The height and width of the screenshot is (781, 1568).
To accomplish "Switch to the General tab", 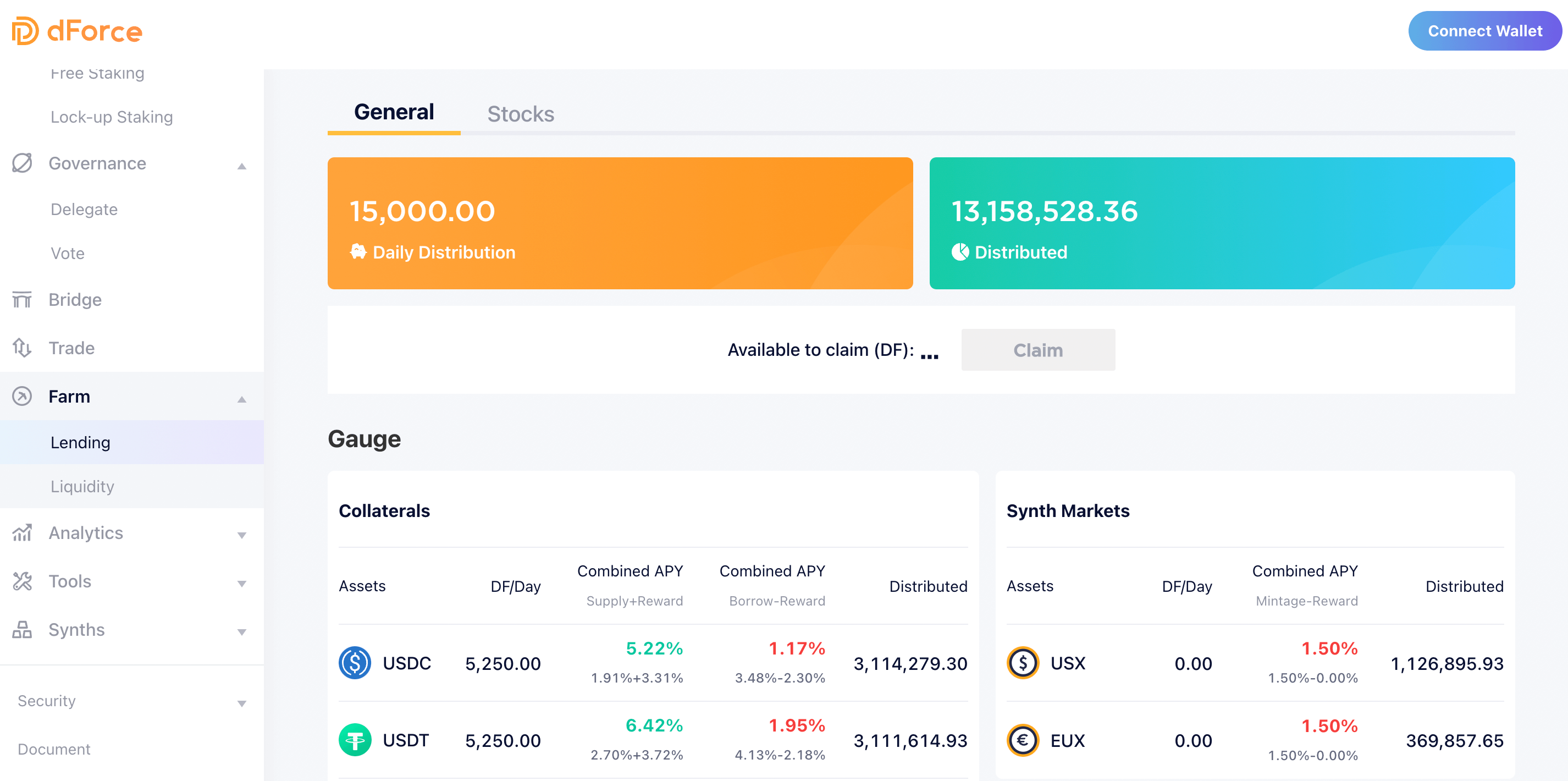I will pyautogui.click(x=394, y=113).
